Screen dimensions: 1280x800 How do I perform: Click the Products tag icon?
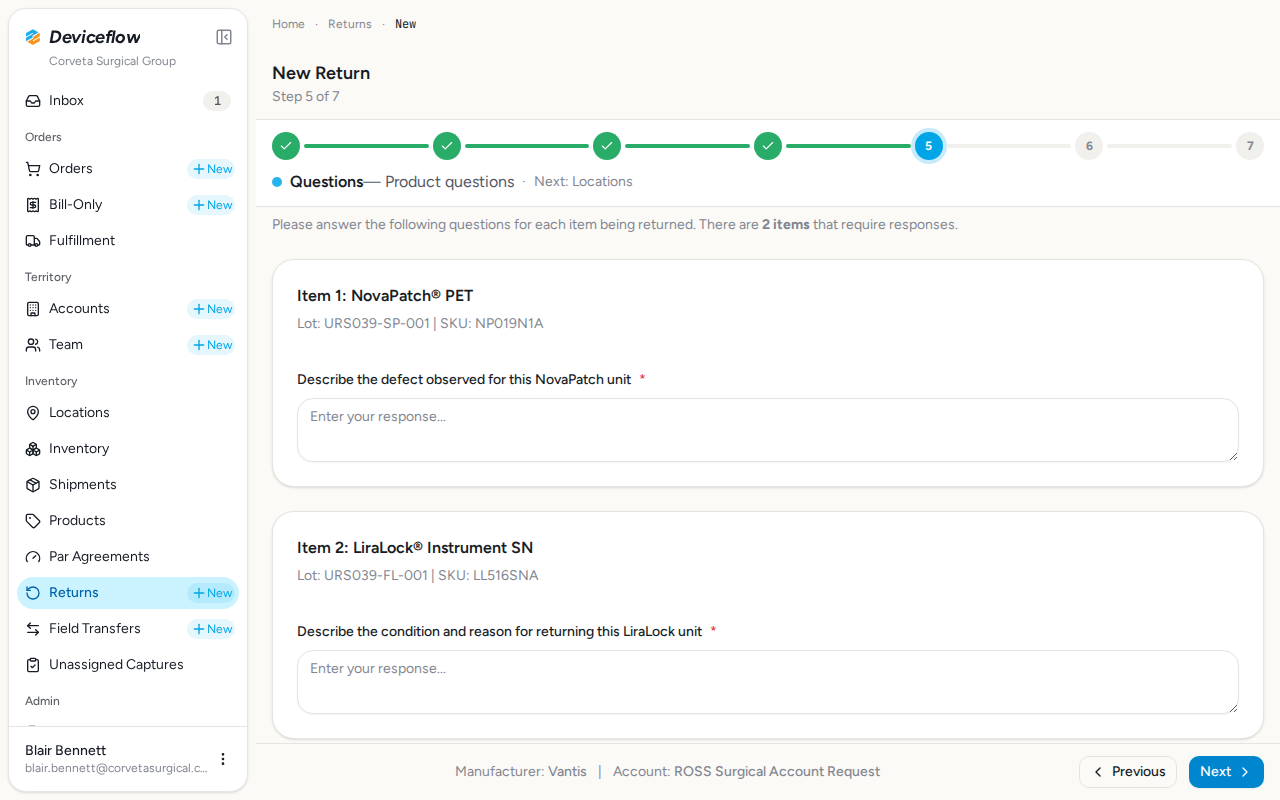click(33, 521)
